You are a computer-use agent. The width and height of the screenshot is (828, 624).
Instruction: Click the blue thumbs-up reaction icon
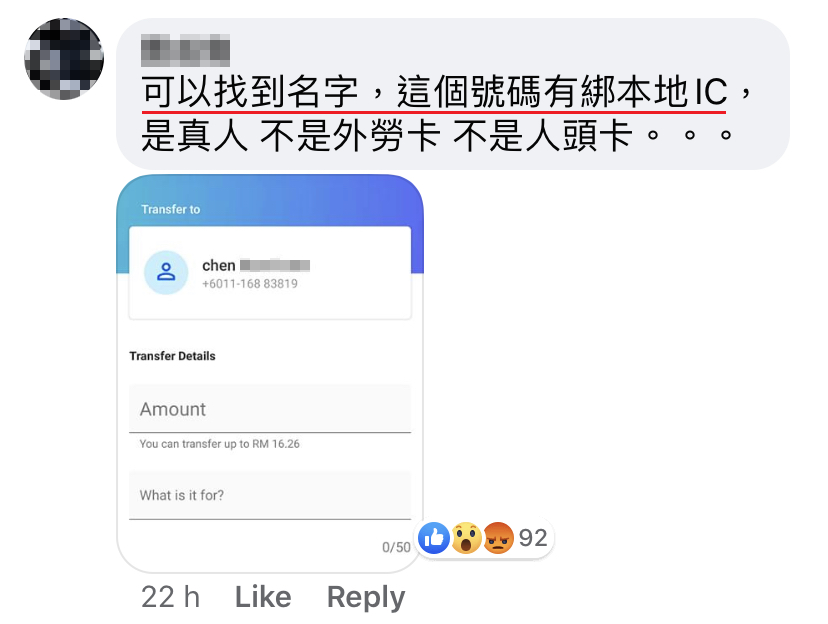(434, 538)
